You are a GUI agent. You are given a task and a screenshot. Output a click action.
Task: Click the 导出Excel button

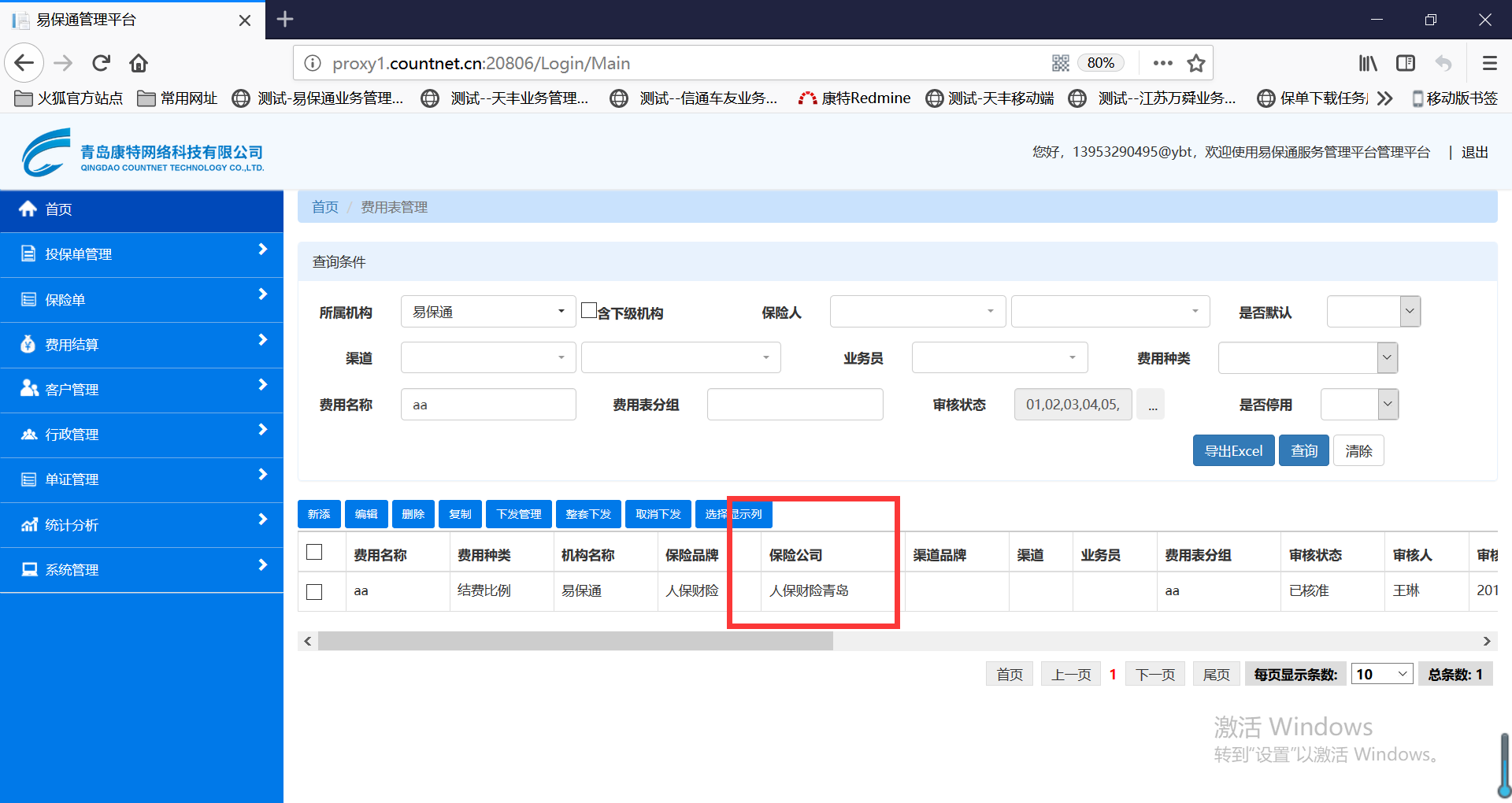pos(1232,451)
